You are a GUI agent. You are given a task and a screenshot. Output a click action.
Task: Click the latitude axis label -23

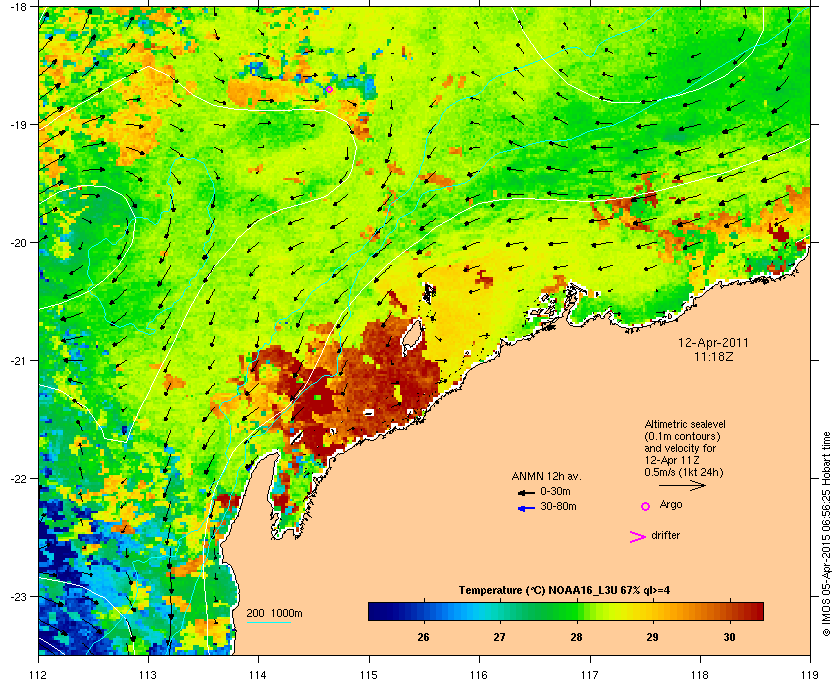pyautogui.click(x=18, y=596)
